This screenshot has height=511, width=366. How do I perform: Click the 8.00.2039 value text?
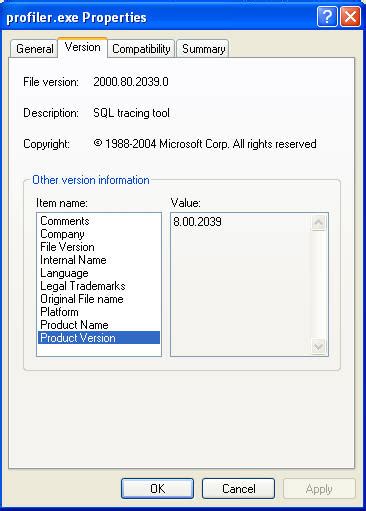[x=197, y=222]
